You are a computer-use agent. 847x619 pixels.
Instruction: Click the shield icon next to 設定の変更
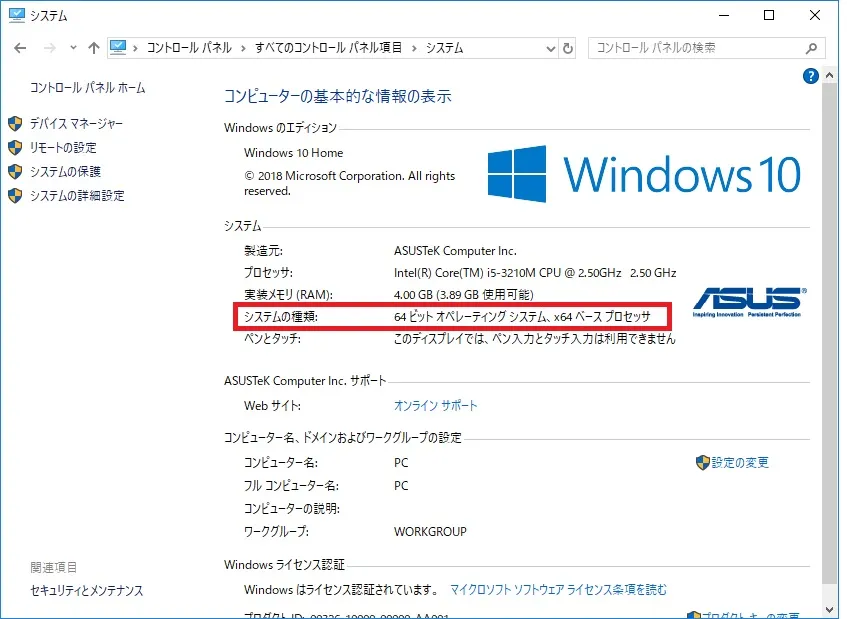pyautogui.click(x=702, y=462)
